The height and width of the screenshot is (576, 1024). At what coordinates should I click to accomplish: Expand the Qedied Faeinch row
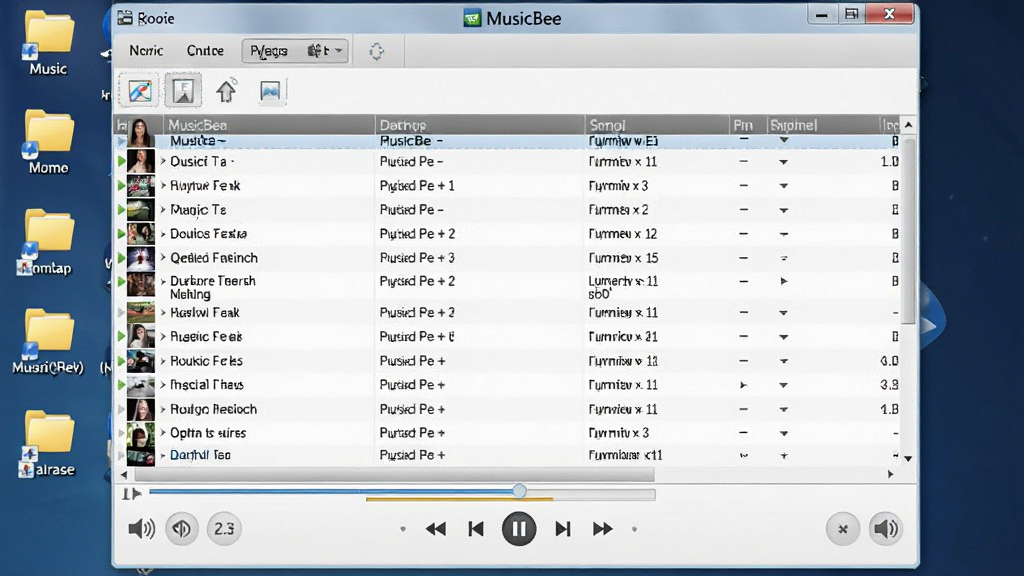(x=163, y=258)
